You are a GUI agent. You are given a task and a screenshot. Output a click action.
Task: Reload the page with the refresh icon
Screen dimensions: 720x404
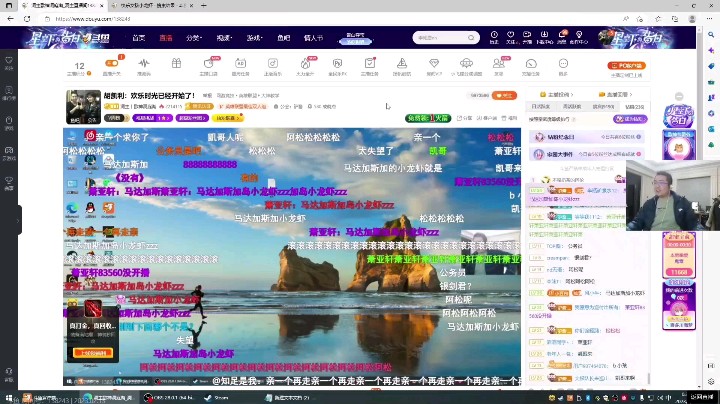point(27,19)
